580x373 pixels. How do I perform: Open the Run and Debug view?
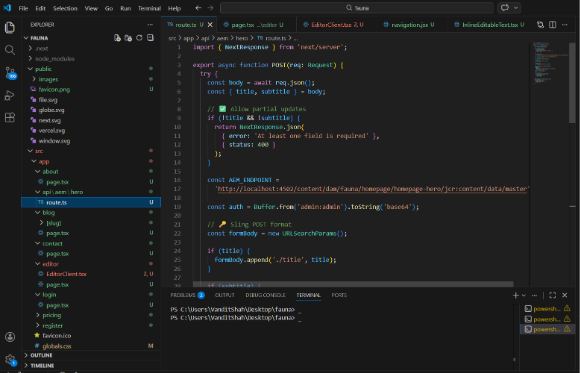10,95
